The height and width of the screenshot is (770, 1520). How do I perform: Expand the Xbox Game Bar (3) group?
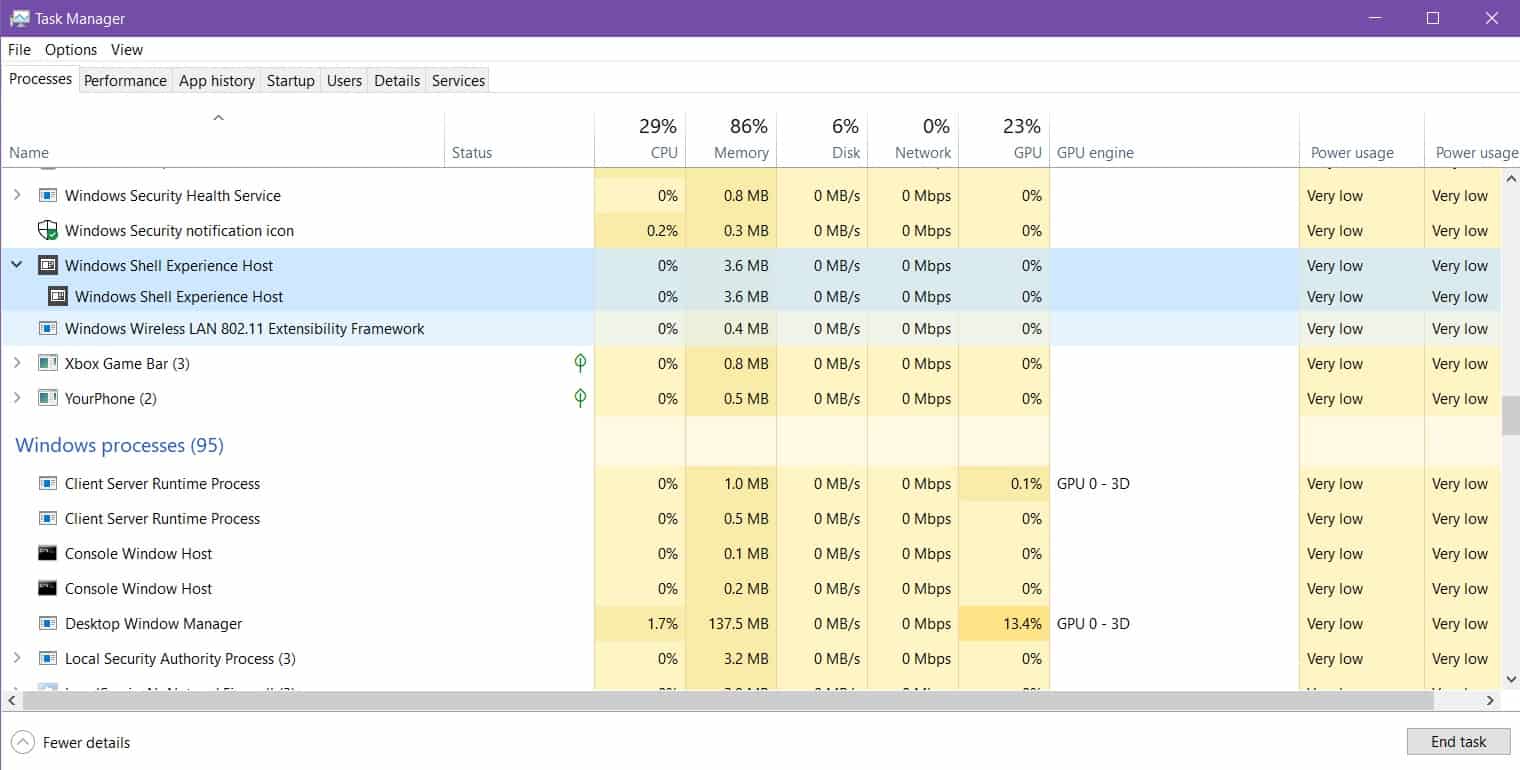17,364
